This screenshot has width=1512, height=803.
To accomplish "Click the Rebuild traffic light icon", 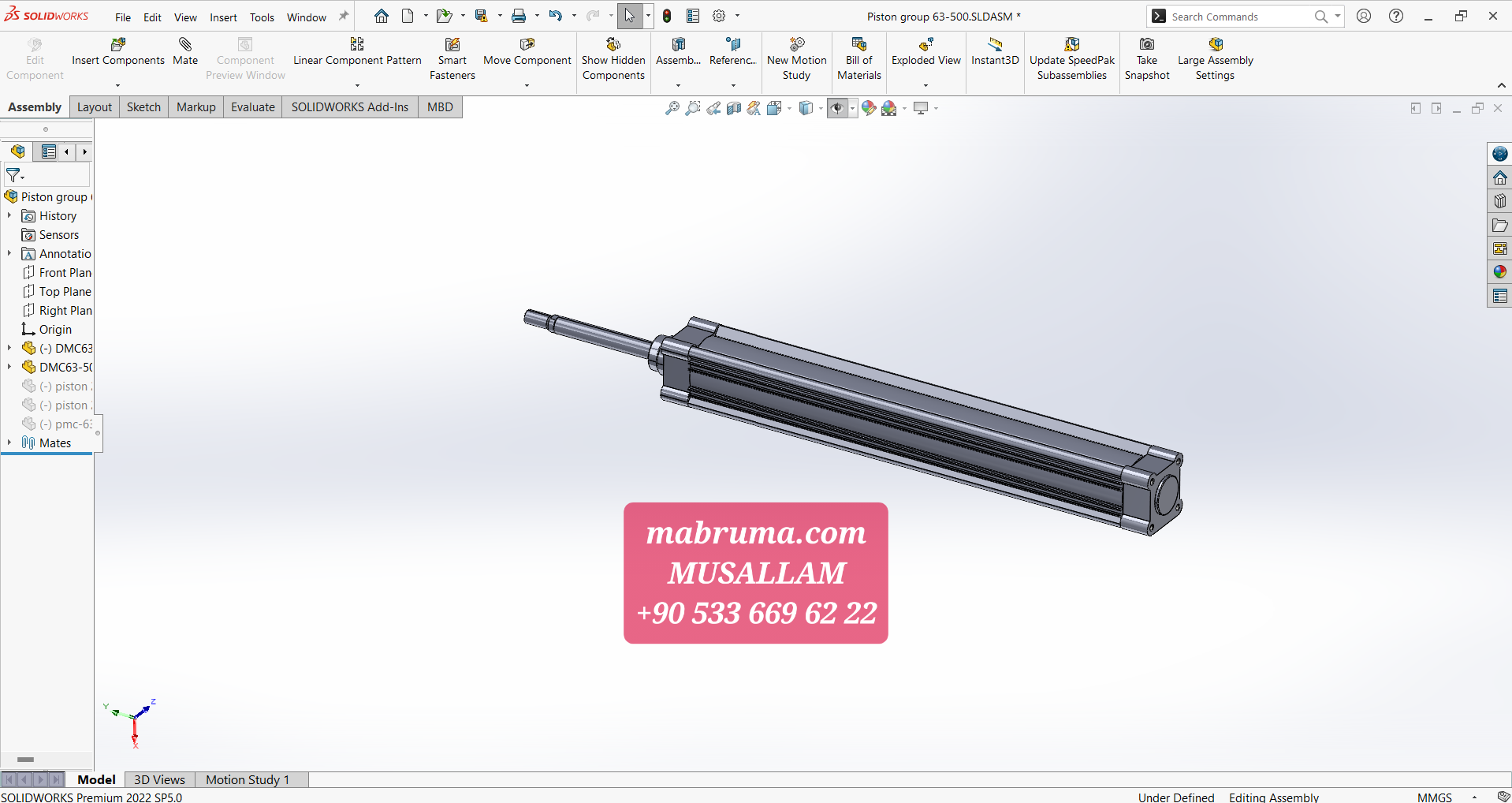I will pyautogui.click(x=667, y=16).
